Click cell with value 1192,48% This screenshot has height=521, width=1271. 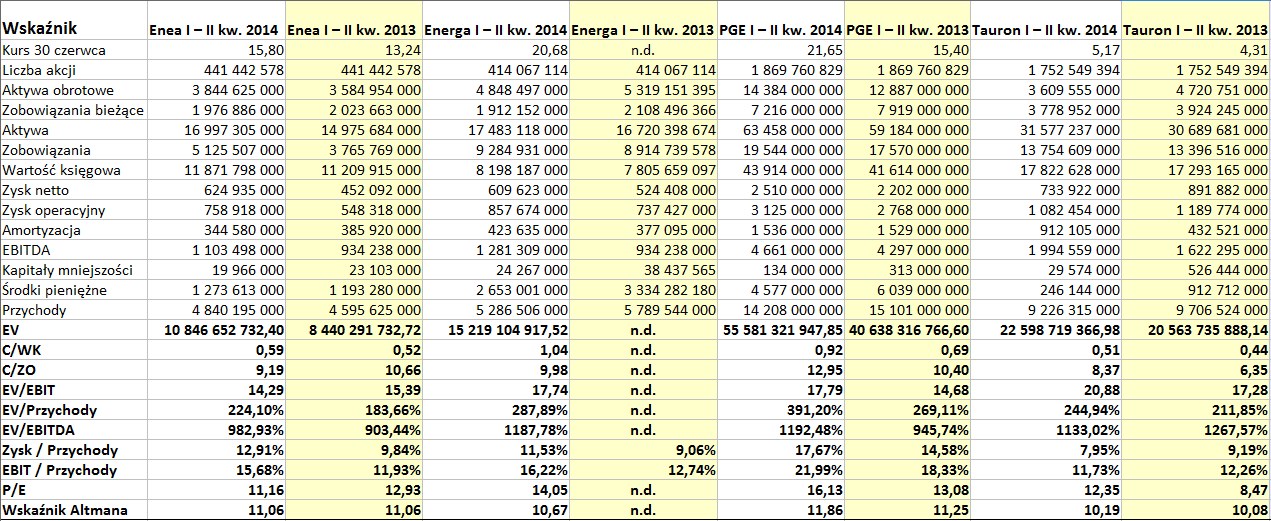tap(781, 430)
